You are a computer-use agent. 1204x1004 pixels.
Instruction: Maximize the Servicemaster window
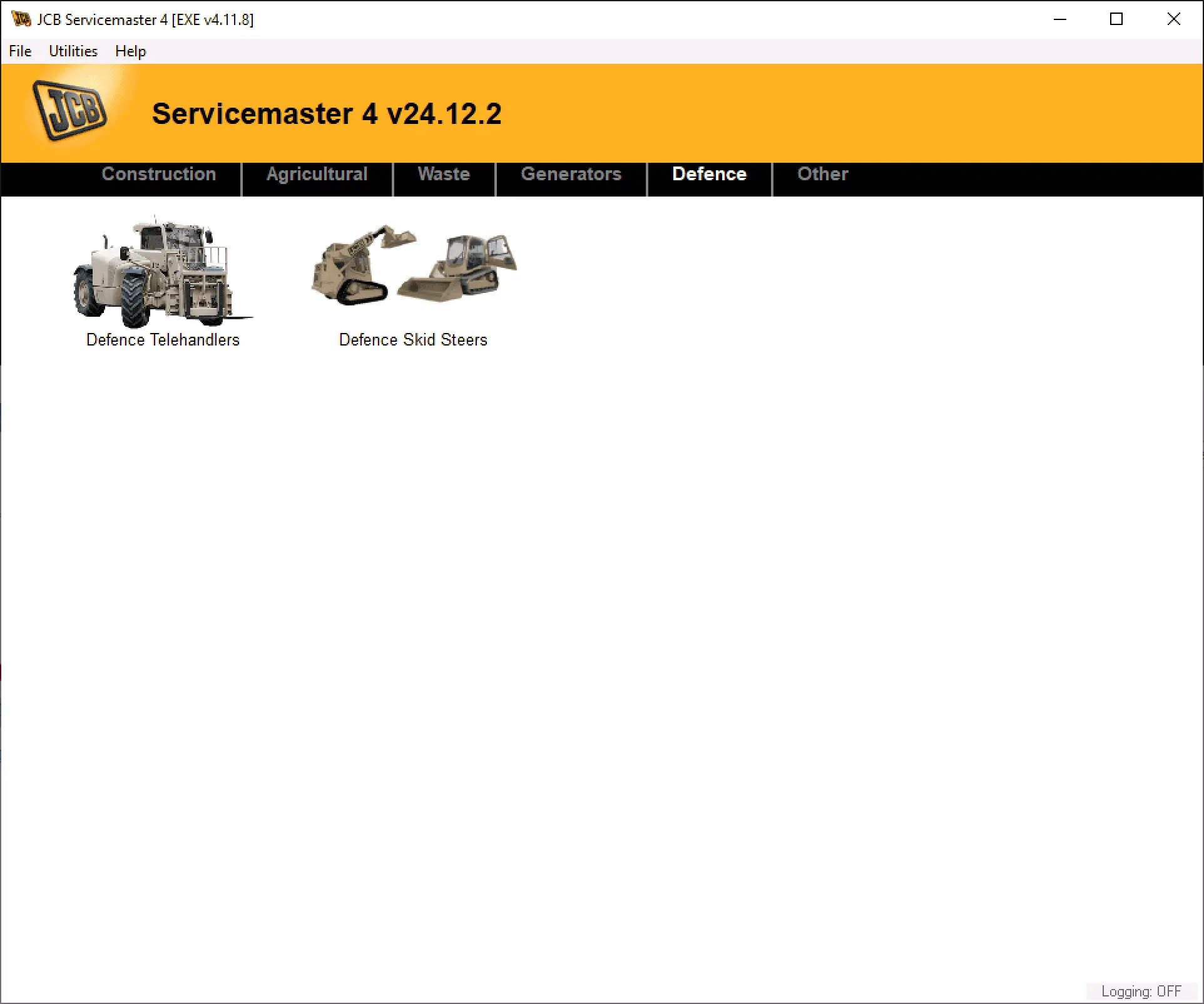point(1116,19)
